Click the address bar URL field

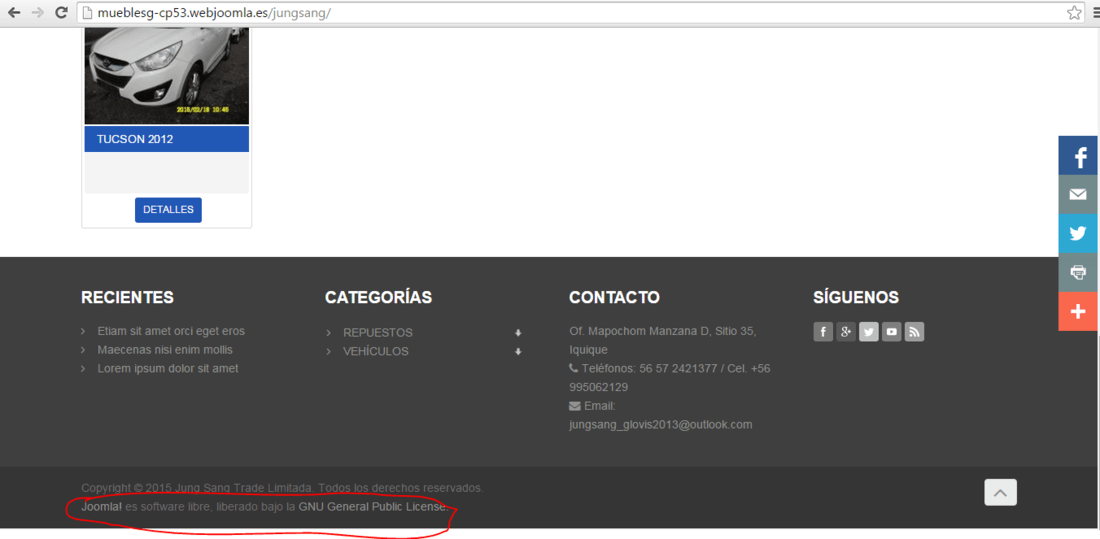tap(580, 13)
